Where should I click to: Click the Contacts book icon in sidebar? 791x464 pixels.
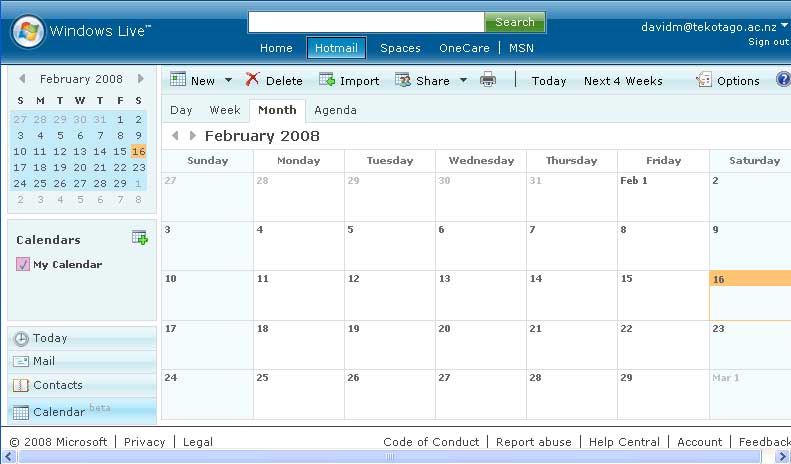click(x=20, y=385)
